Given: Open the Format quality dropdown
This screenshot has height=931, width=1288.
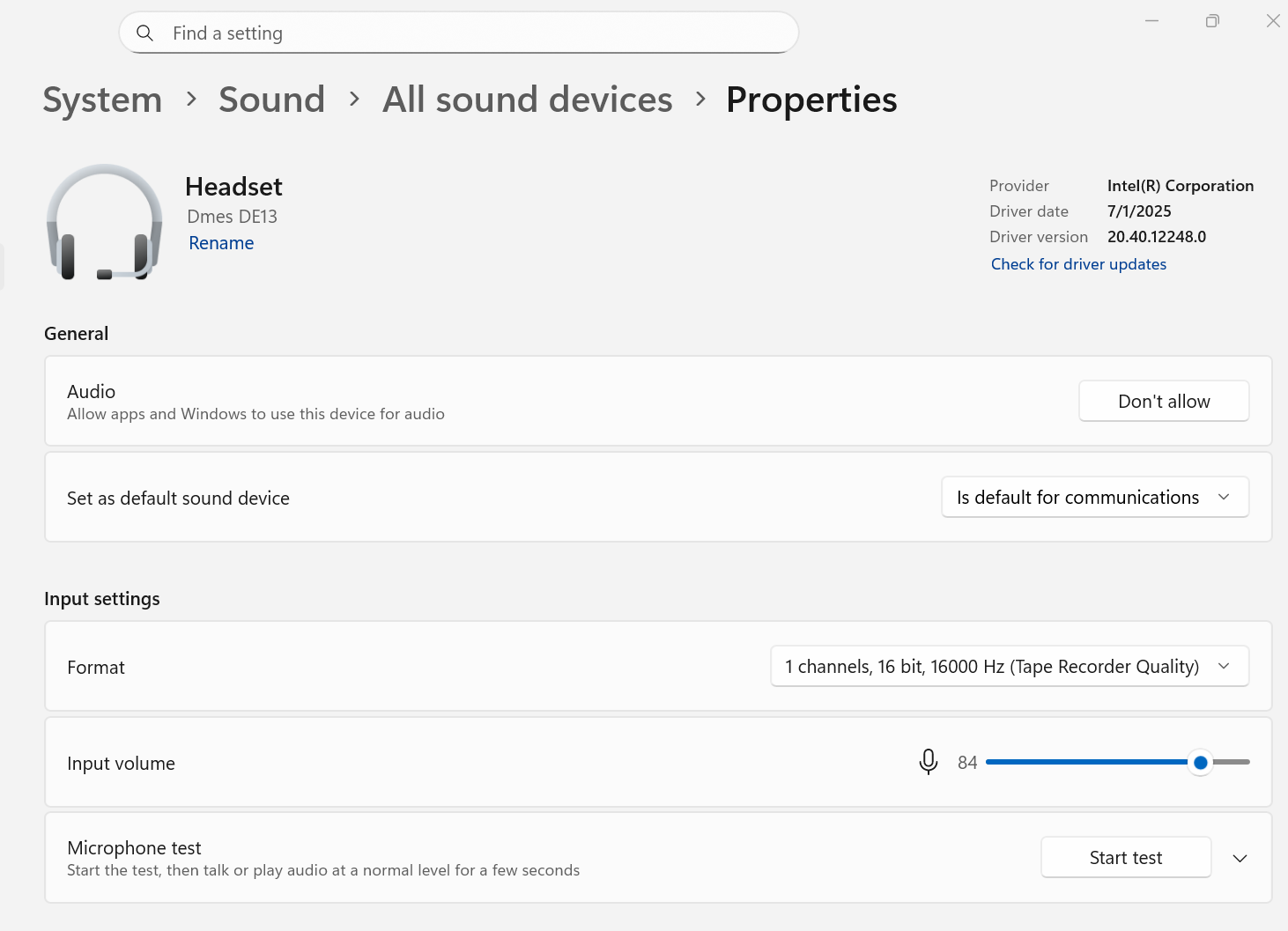Looking at the screenshot, I should pyautogui.click(x=1009, y=667).
